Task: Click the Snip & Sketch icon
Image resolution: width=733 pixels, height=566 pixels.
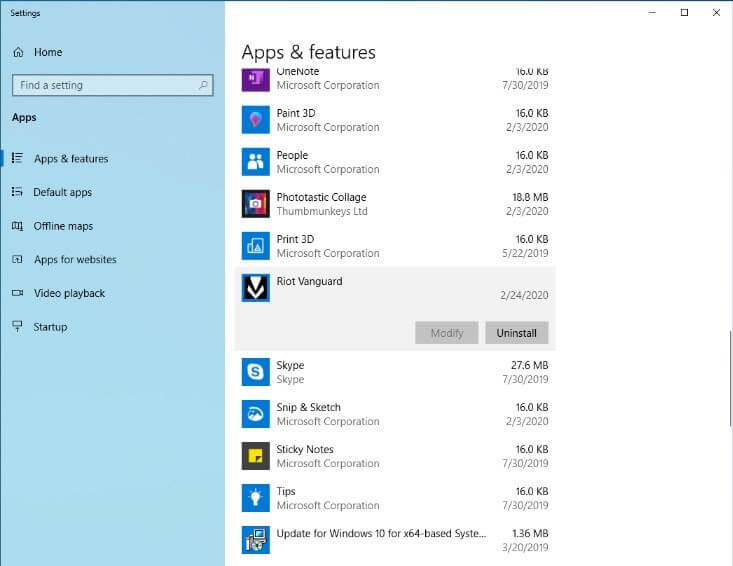Action: 256,414
